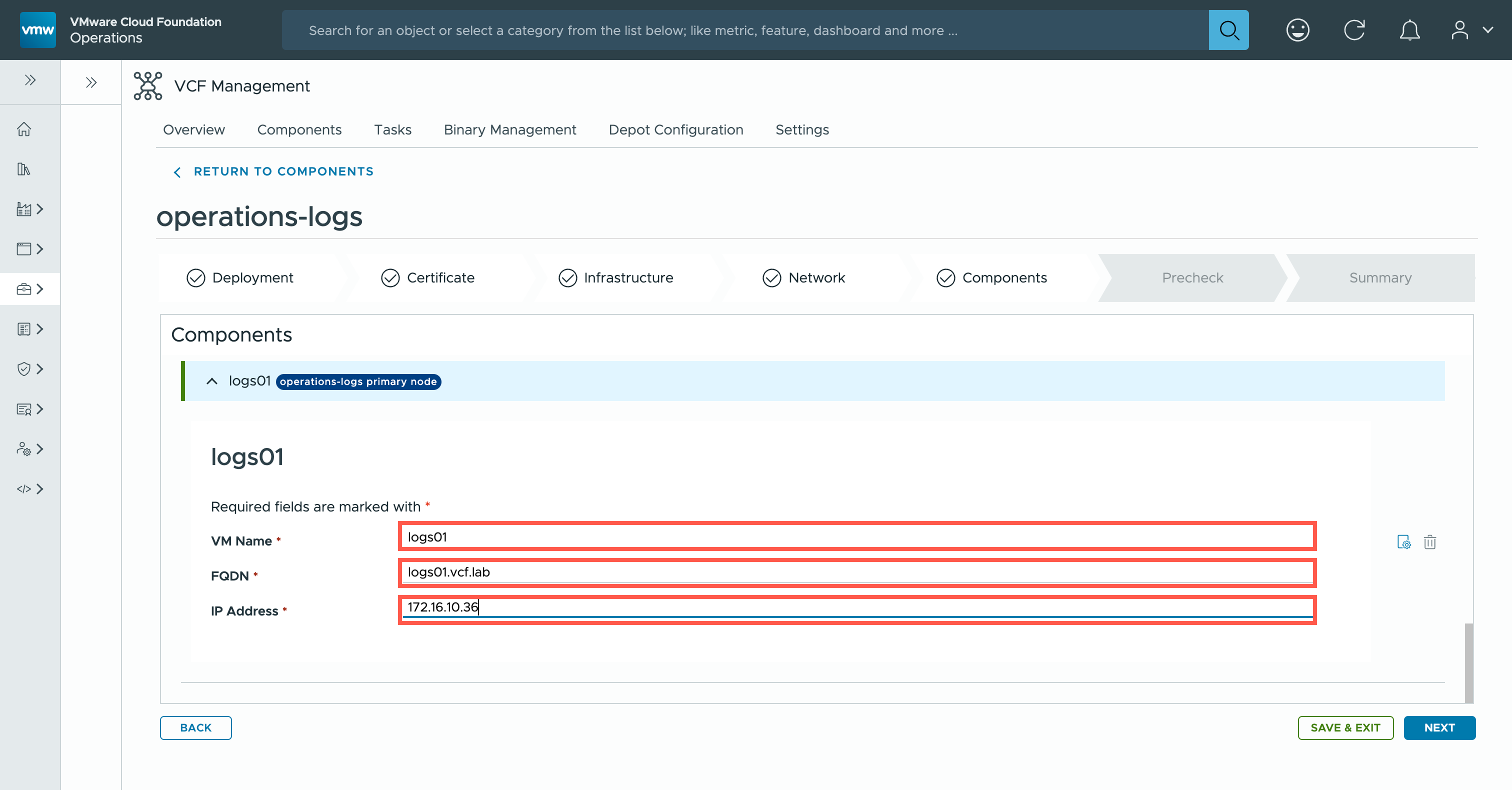Click the Home icon in sidebar

coord(24,129)
